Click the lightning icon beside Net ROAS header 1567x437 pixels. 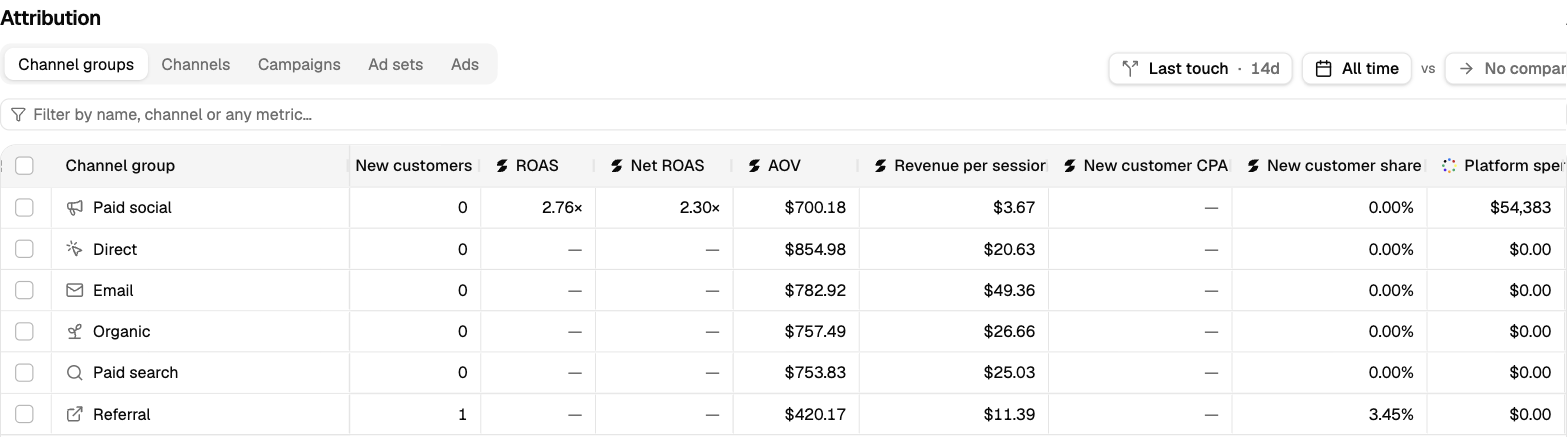click(617, 166)
